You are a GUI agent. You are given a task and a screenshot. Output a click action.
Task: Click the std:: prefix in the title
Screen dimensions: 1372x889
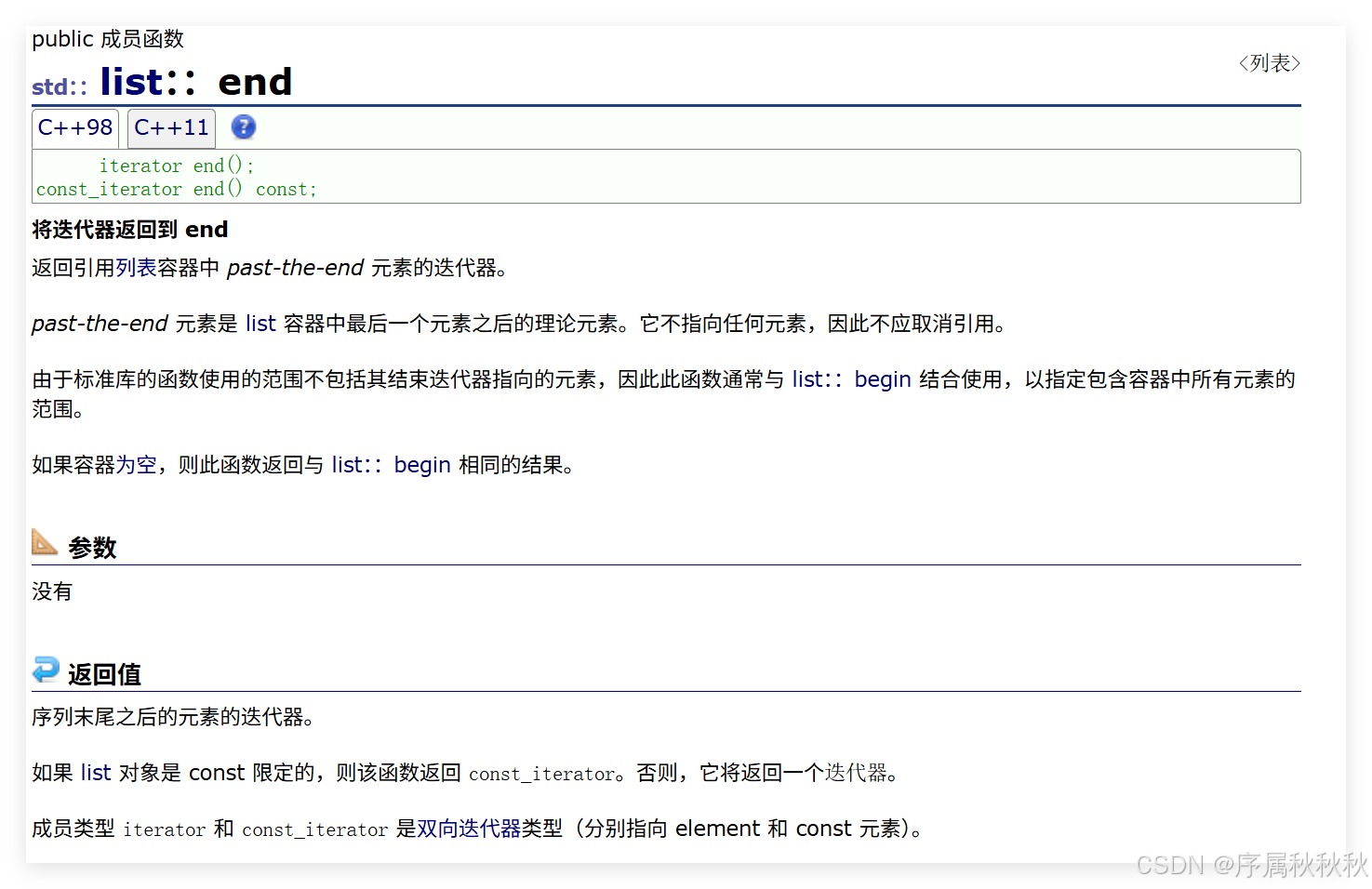tap(60, 86)
